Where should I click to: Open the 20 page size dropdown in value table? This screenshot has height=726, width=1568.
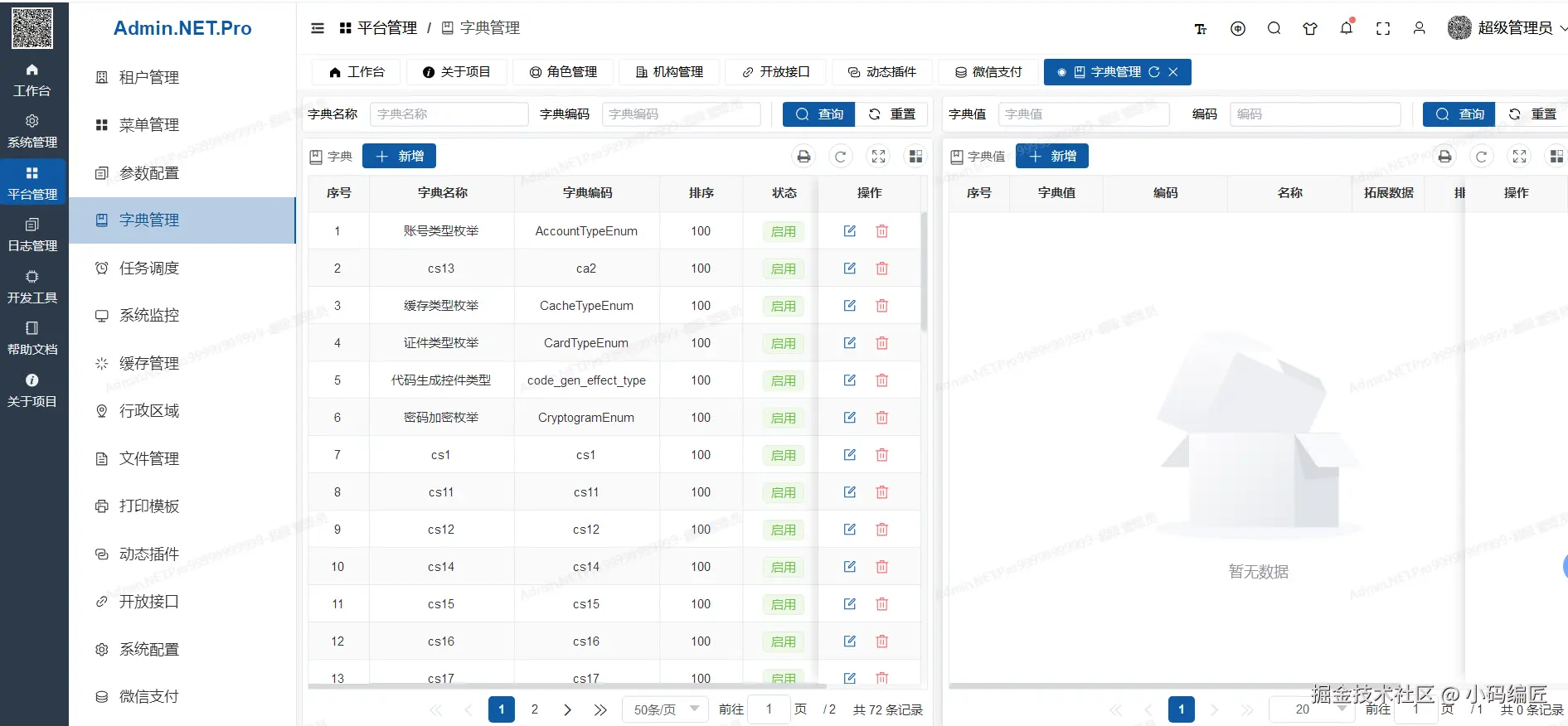click(1312, 709)
